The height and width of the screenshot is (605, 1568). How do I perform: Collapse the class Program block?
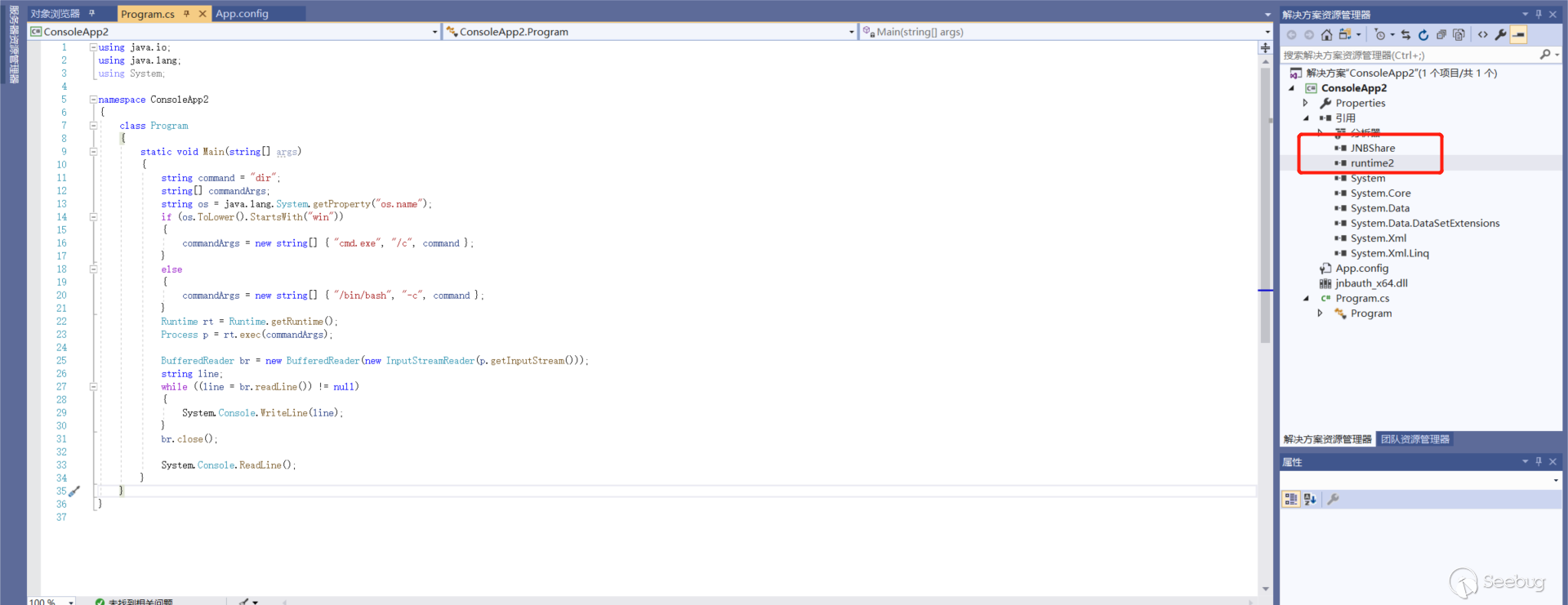93,126
